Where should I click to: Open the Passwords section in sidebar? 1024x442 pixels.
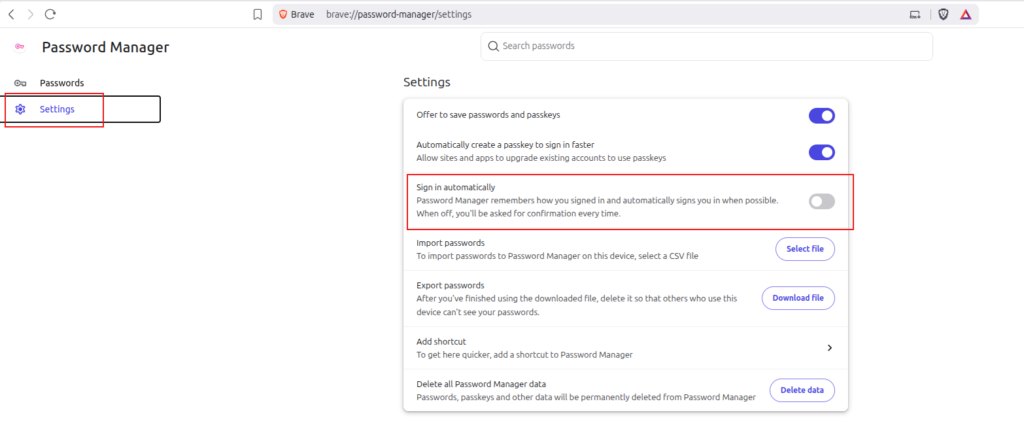[61, 83]
